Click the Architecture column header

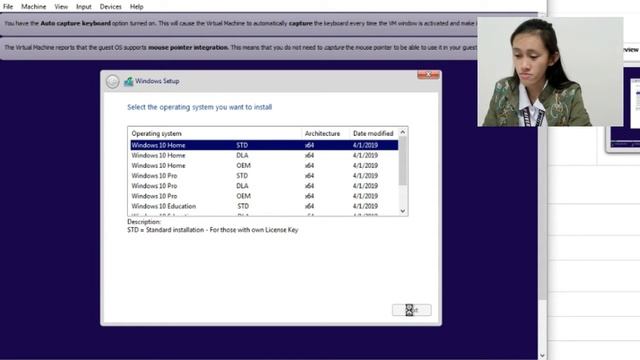pyautogui.click(x=326, y=133)
